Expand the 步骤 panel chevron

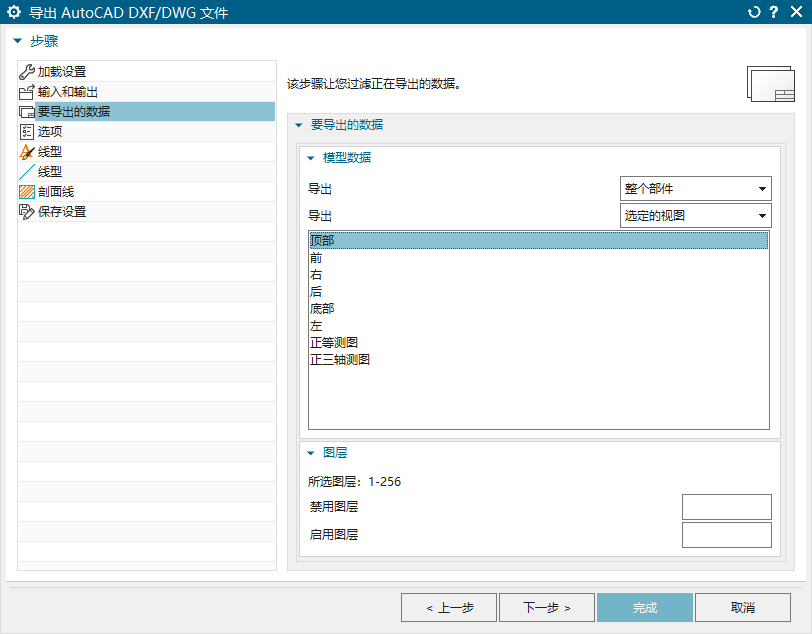16,41
